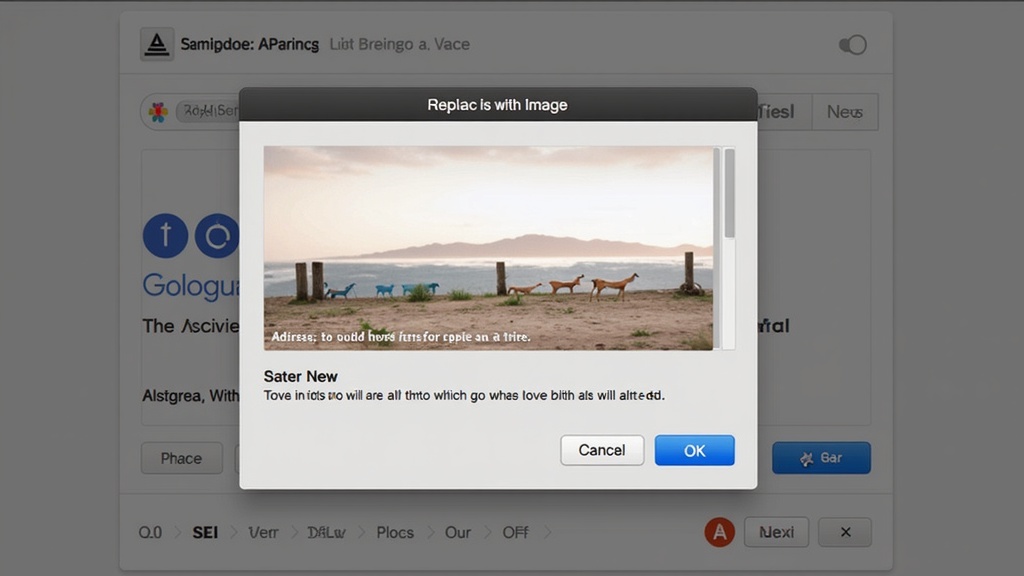Expand the chevron after OFF breadcrumb
The height and width of the screenshot is (576, 1024).
coord(547,532)
